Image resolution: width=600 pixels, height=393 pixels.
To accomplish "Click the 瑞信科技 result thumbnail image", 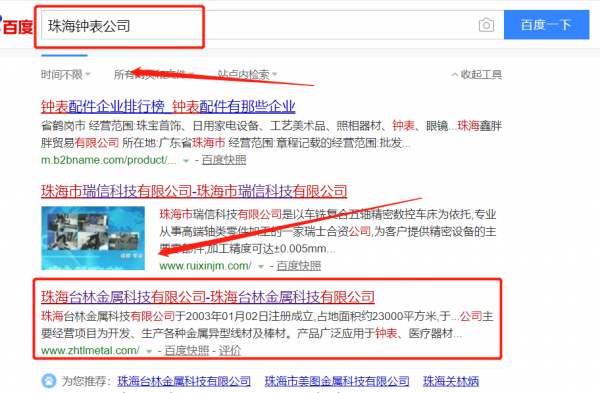I will click(x=93, y=238).
